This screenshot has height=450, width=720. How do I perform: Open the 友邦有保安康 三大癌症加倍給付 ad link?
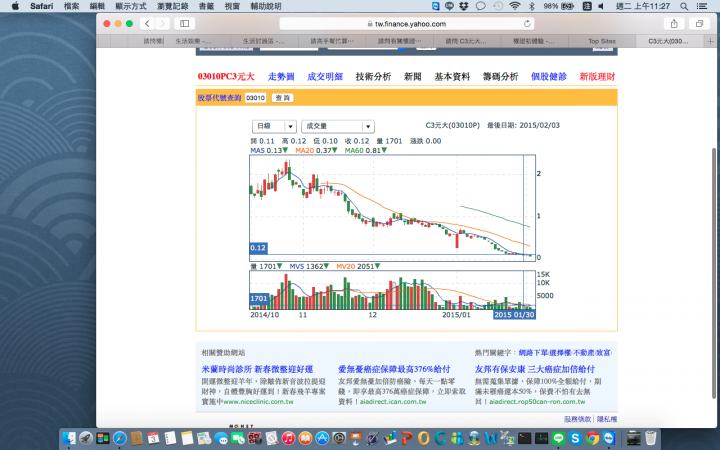click(535, 369)
